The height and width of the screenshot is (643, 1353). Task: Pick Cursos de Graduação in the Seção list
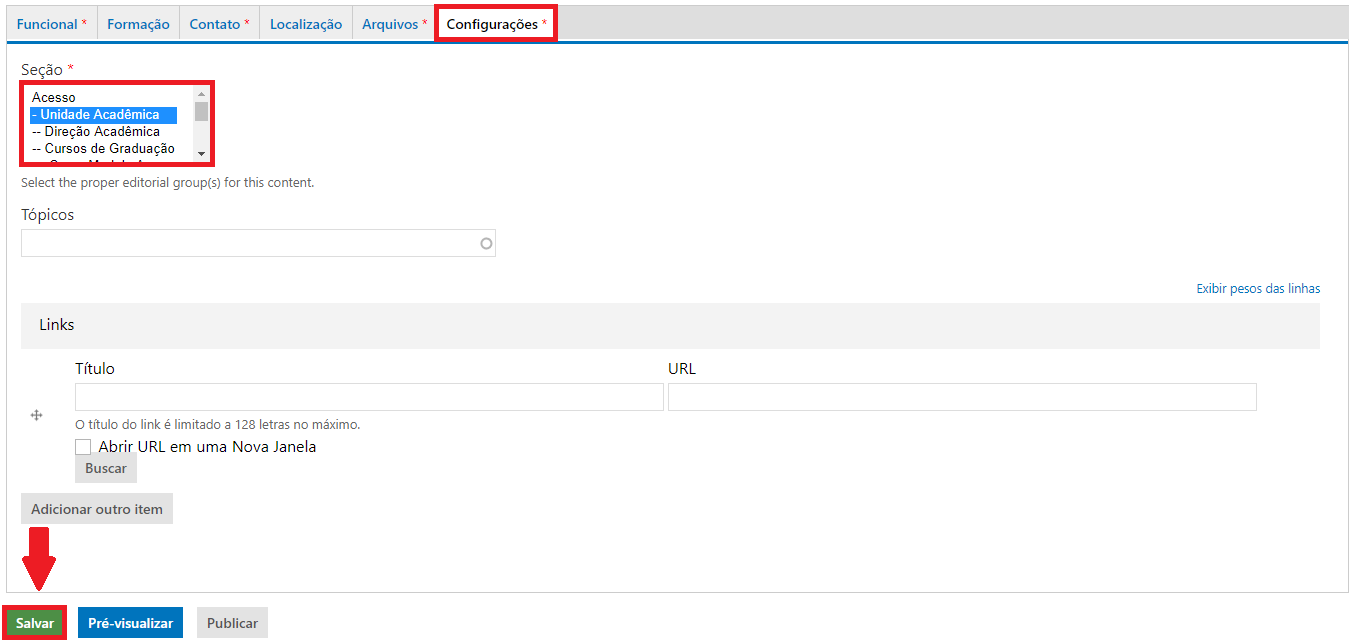pos(103,149)
